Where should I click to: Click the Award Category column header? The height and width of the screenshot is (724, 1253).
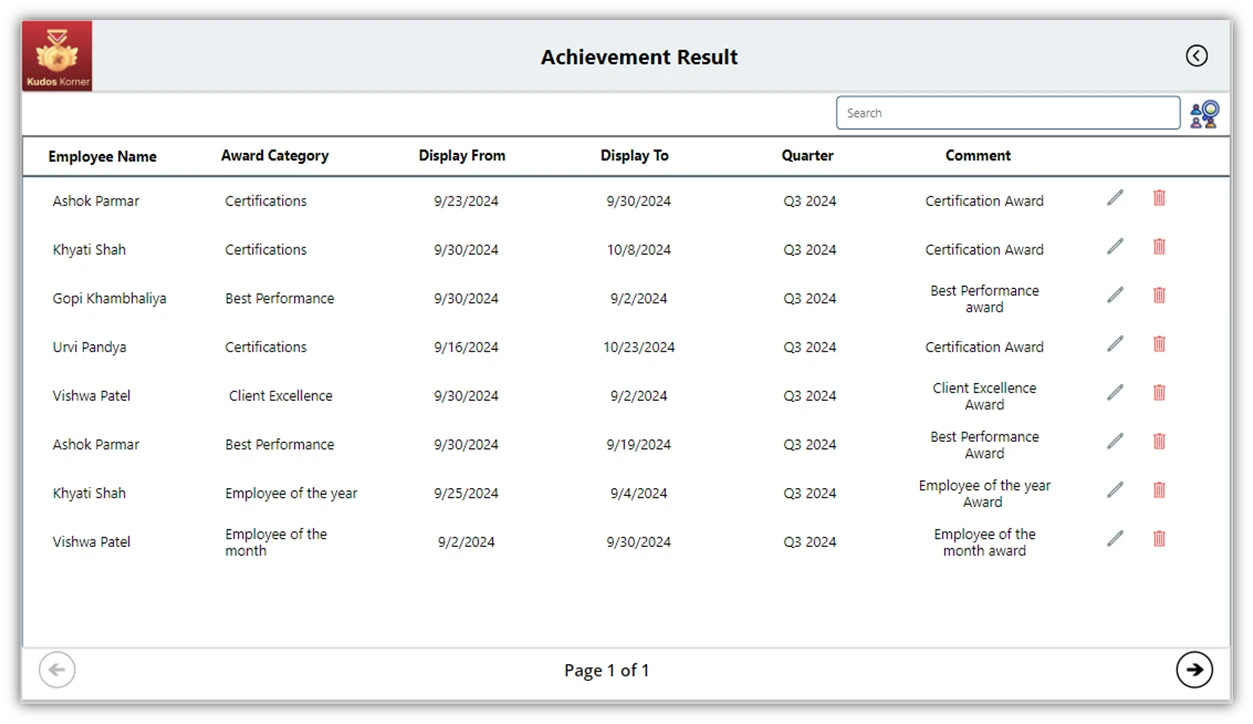274,156
